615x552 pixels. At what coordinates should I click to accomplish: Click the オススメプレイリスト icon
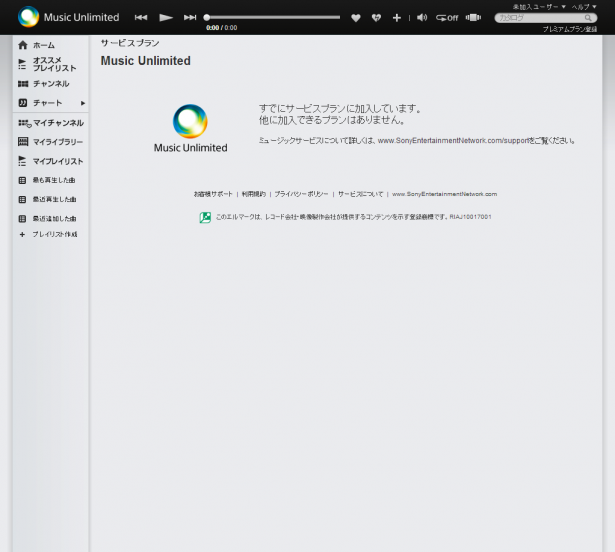pos(22,64)
